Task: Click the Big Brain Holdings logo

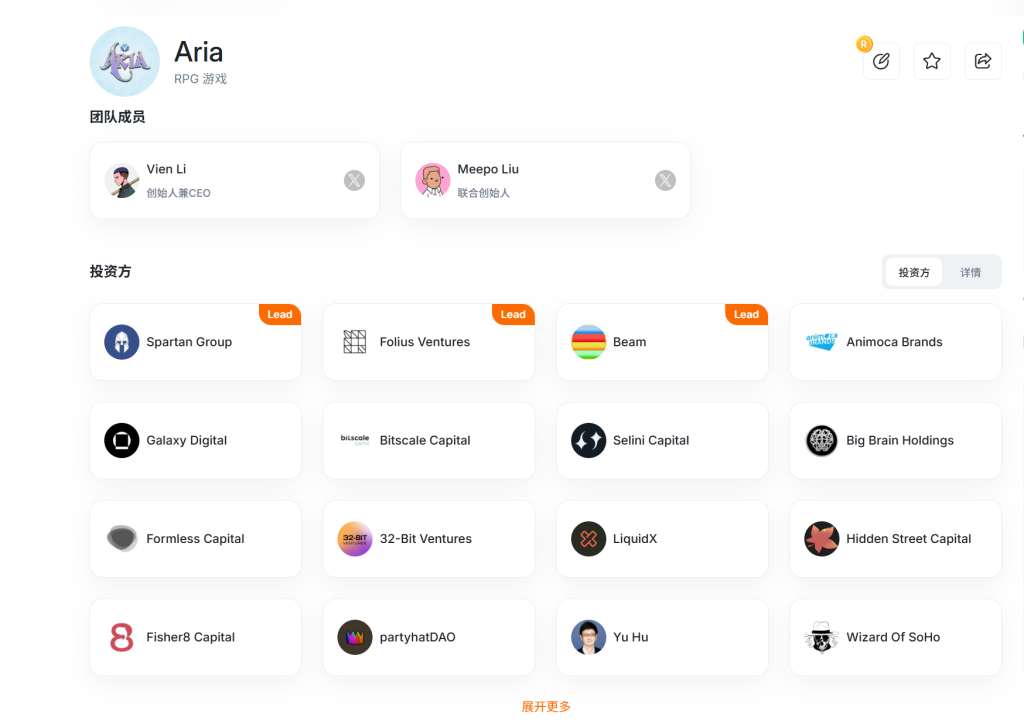Action: 822,441
